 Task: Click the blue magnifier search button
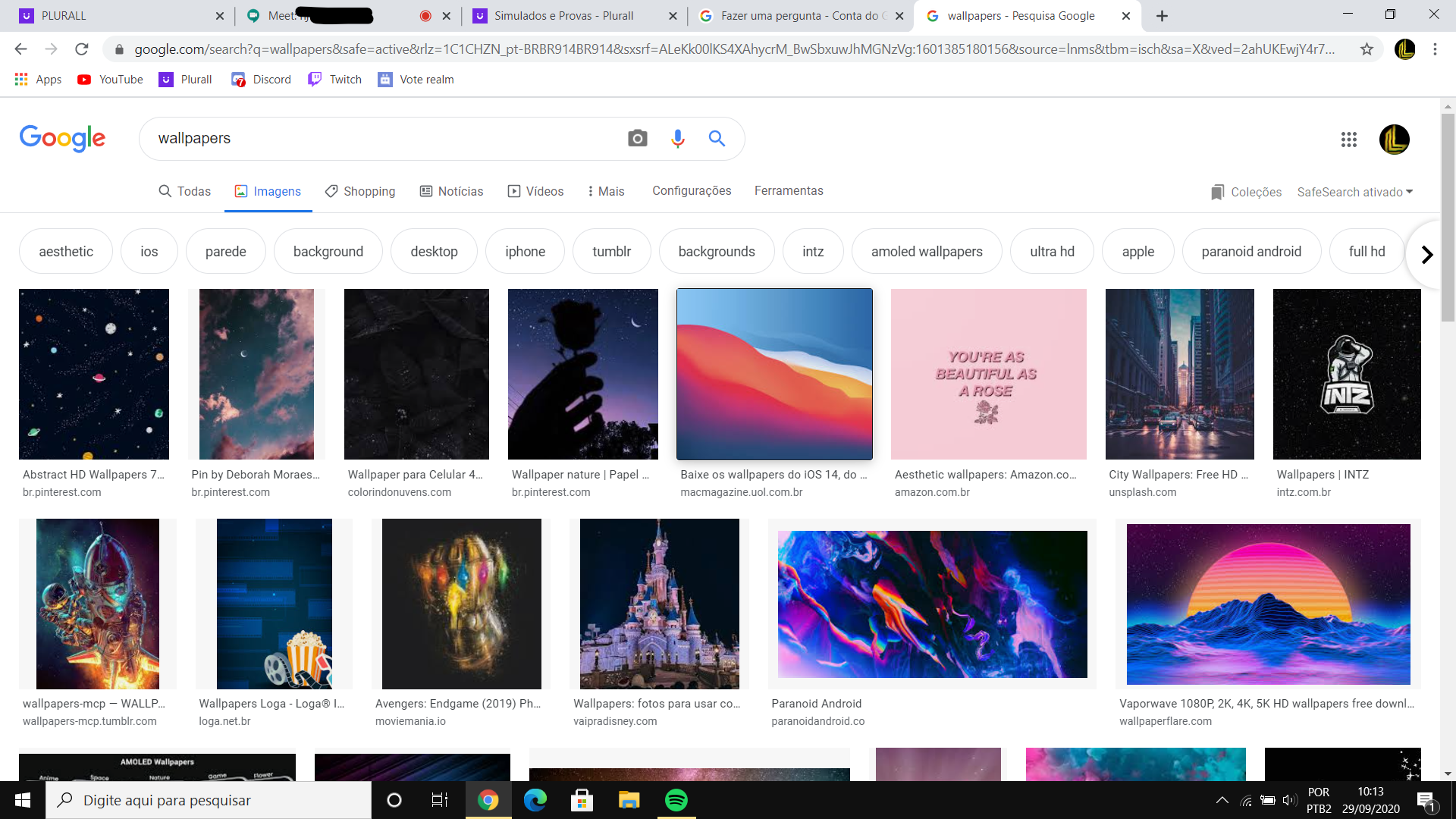point(717,138)
